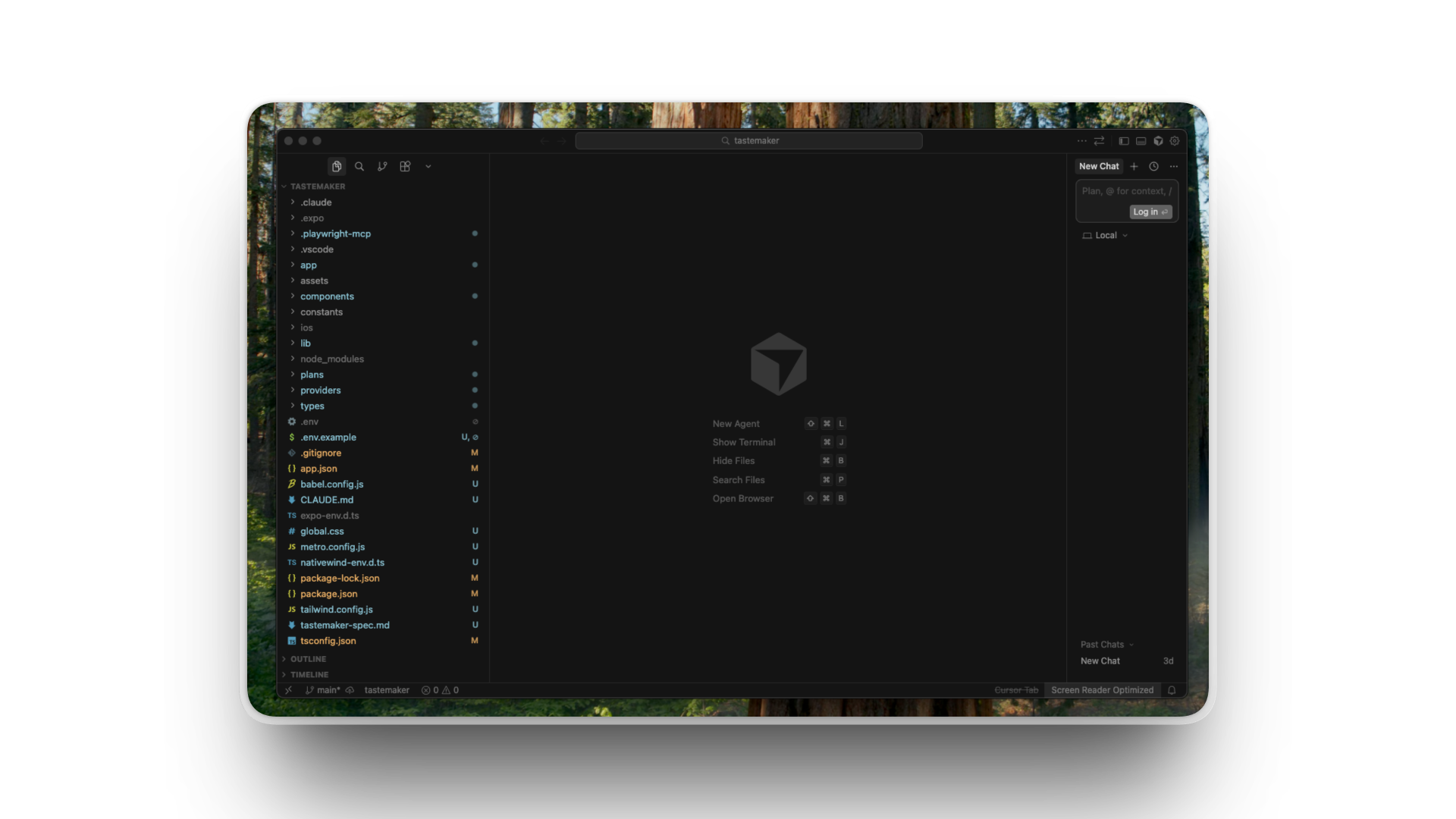Image resolution: width=1456 pixels, height=819 pixels.
Task: Open the Explorer files view icon
Action: (337, 166)
